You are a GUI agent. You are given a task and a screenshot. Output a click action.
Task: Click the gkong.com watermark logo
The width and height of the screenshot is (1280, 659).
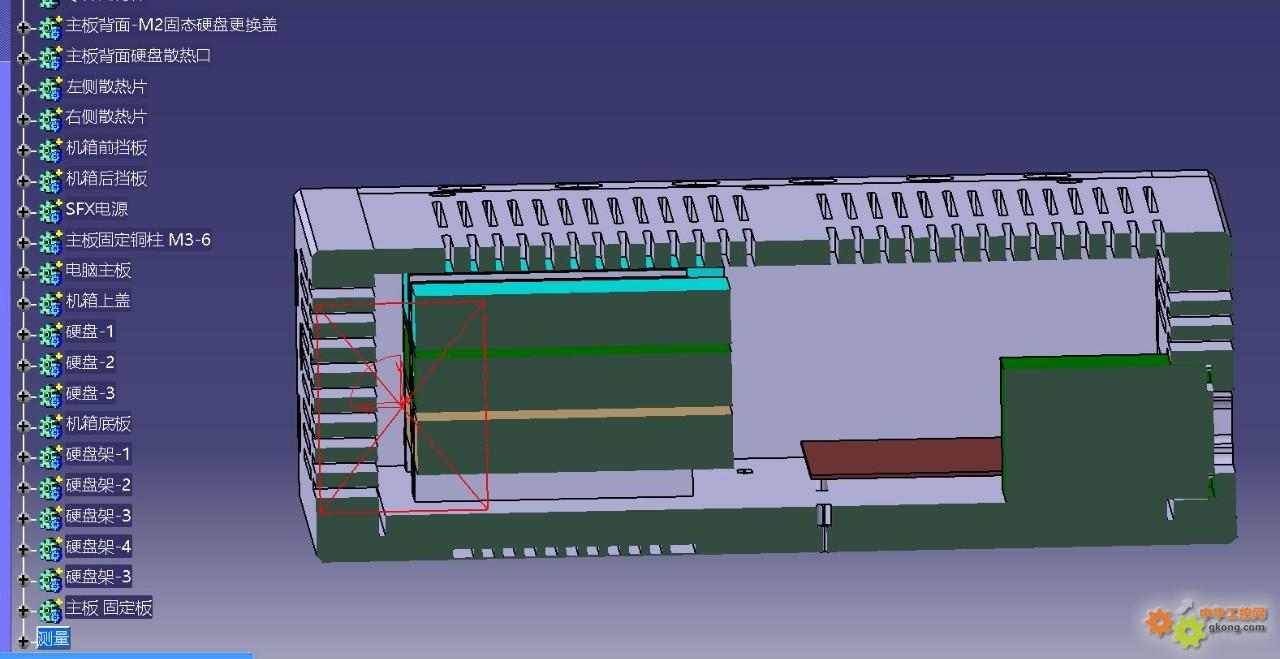1205,623
